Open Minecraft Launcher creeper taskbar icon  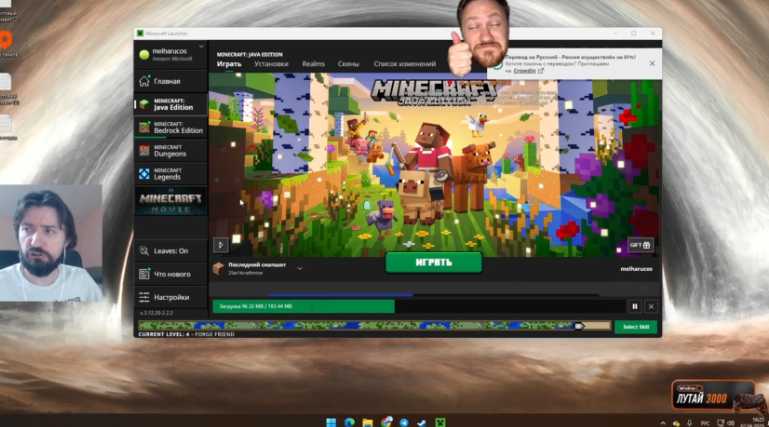[440, 422]
